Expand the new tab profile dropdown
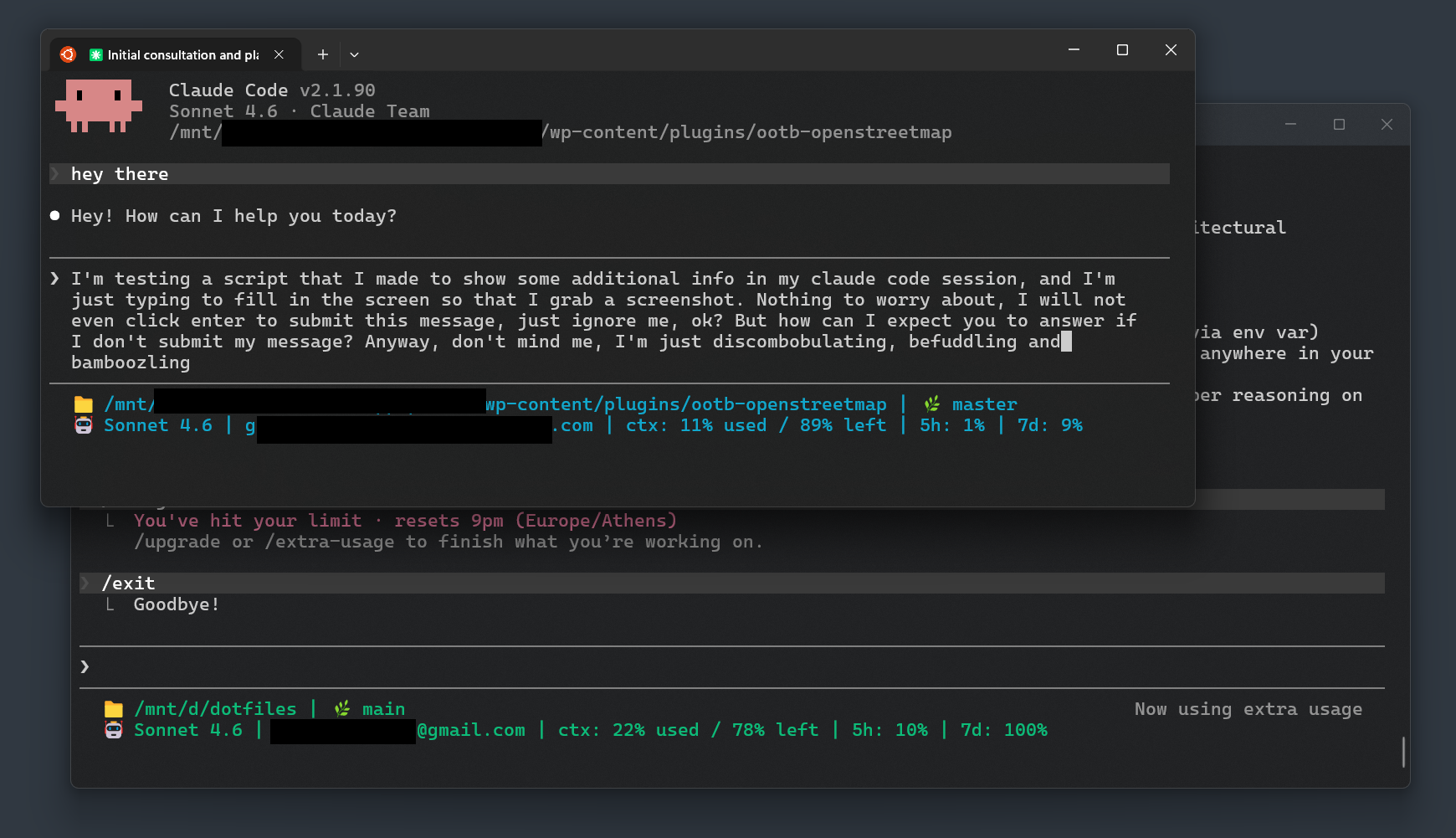 tap(354, 54)
